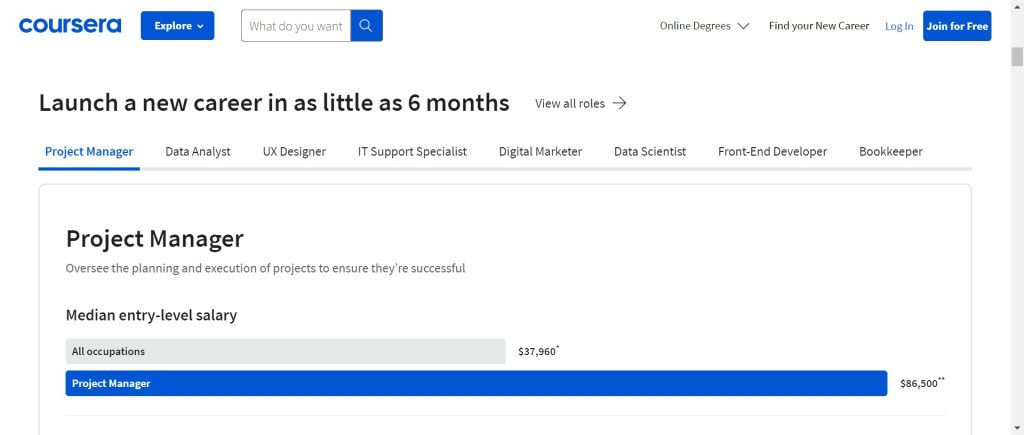Image resolution: width=1024 pixels, height=435 pixels.
Task: Expand the Online Degrees menu
Action: [704, 26]
